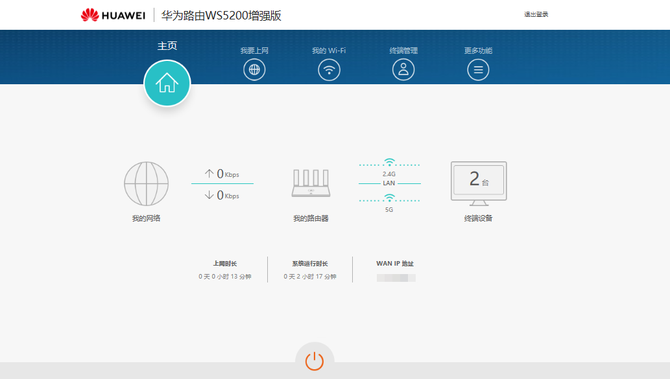The height and width of the screenshot is (379, 670).
Task: Click the LAN connection label
Action: point(389,183)
